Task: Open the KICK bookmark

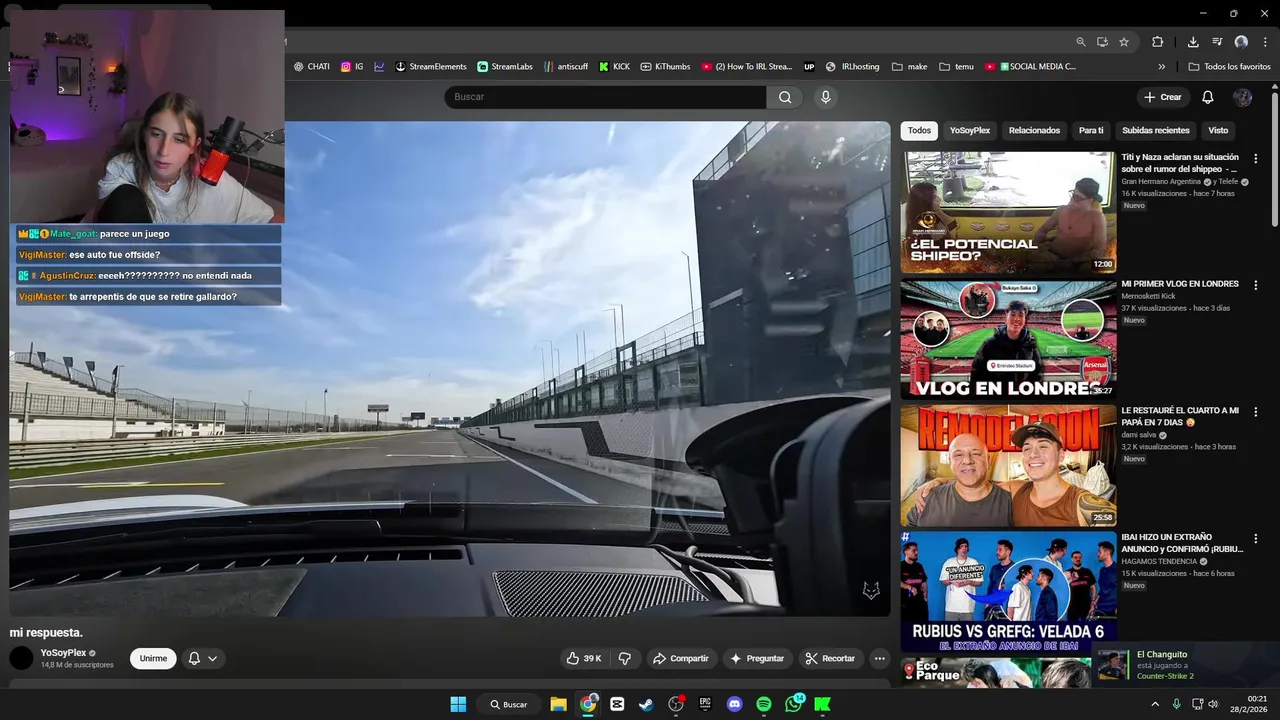Action: click(x=614, y=67)
